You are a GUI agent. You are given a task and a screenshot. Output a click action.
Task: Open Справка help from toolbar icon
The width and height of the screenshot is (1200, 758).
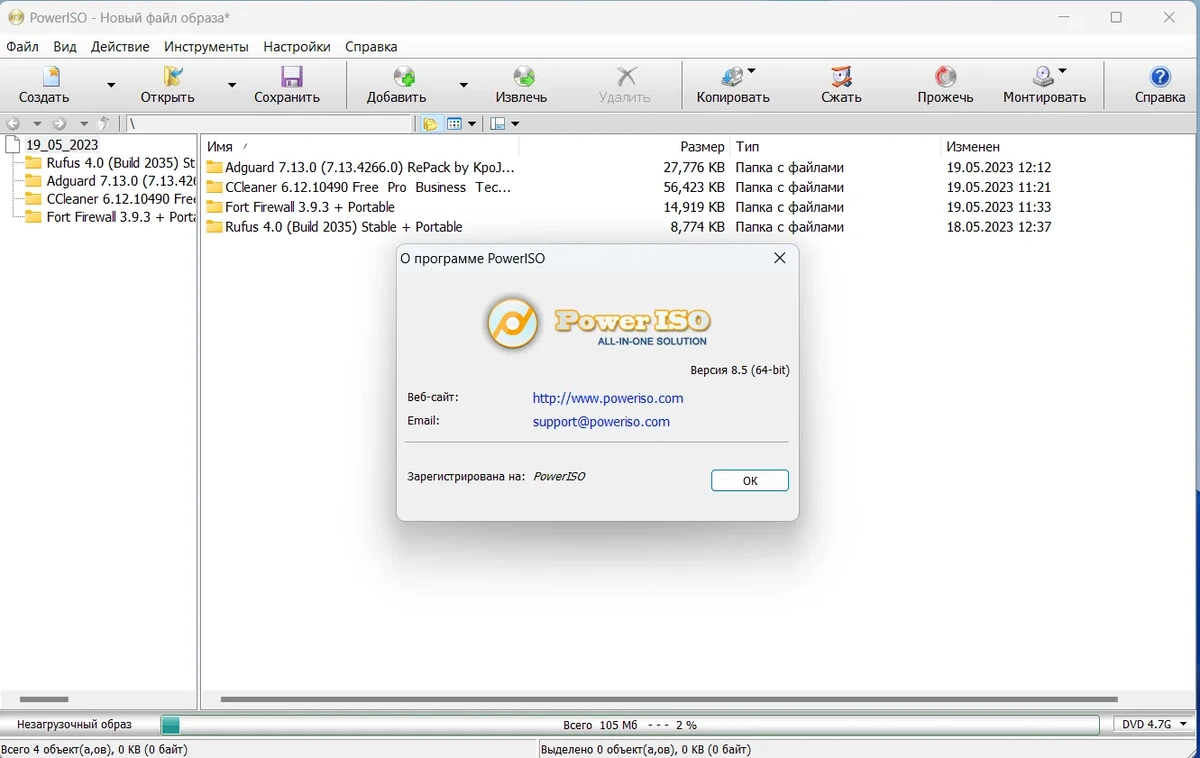pyautogui.click(x=1160, y=77)
